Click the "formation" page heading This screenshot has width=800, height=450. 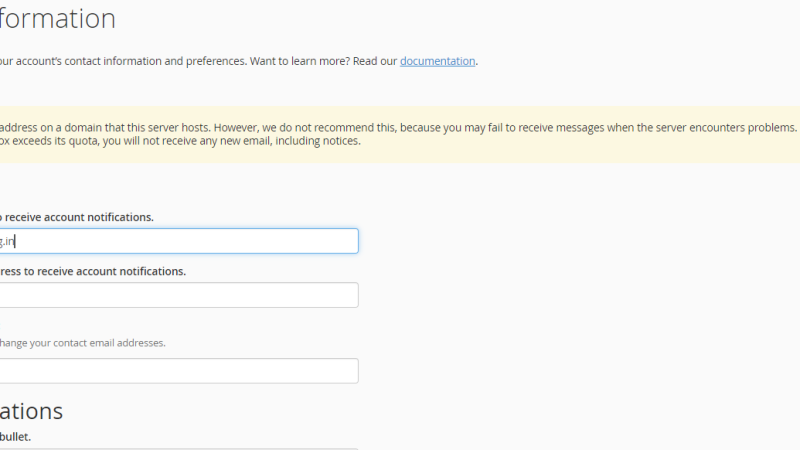coord(58,19)
